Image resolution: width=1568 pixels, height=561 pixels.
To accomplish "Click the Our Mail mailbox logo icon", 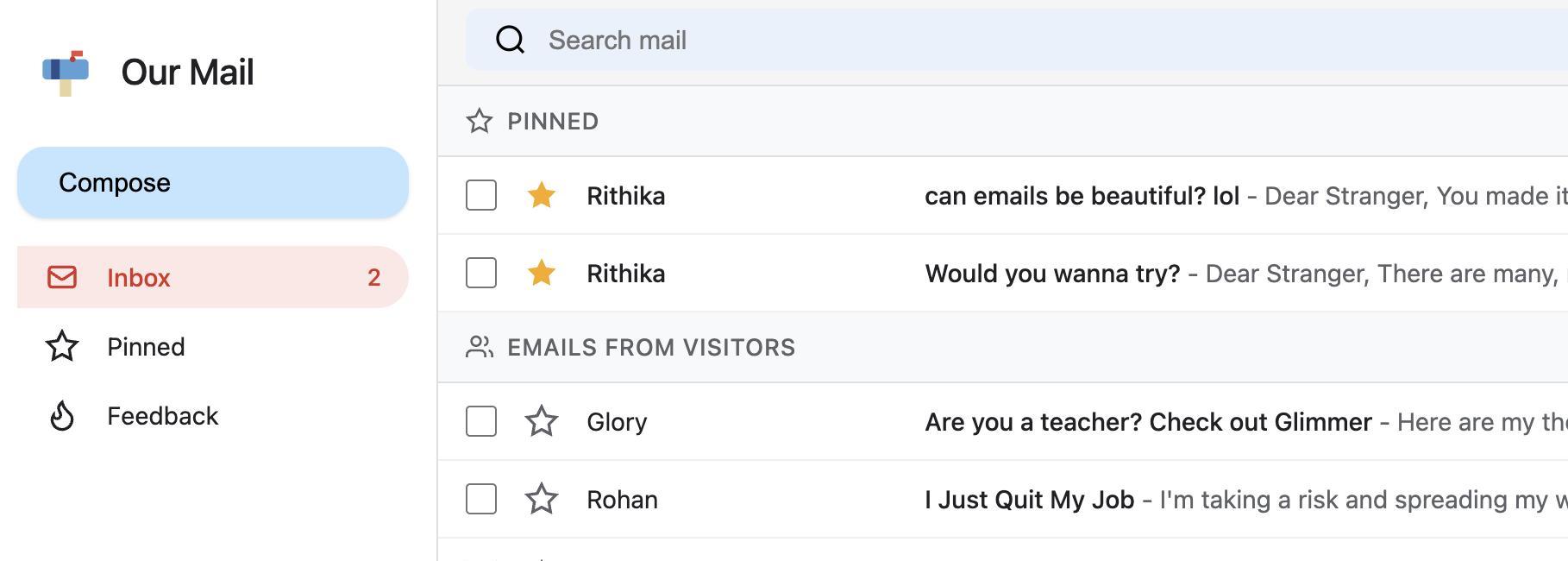I will [65, 71].
